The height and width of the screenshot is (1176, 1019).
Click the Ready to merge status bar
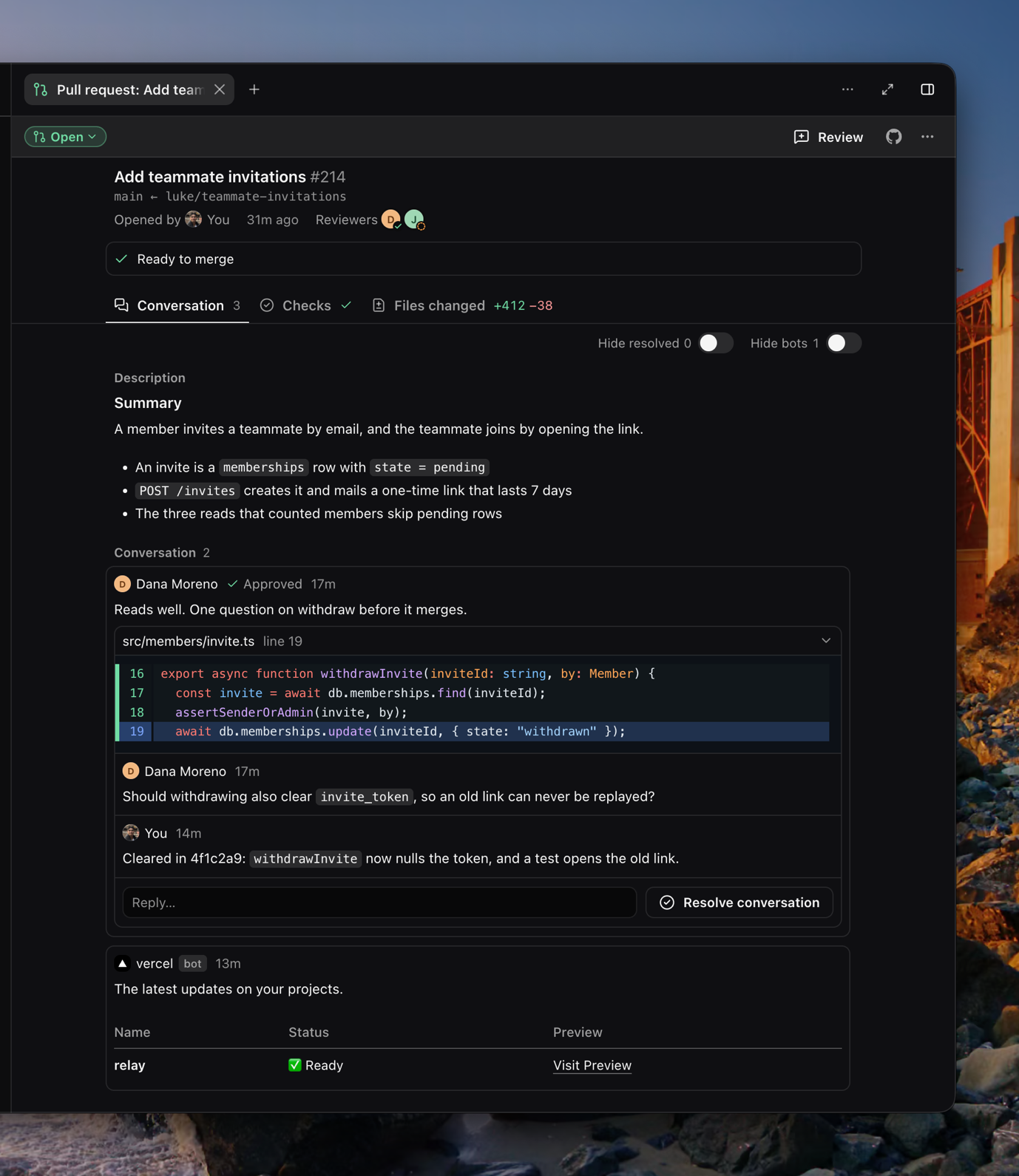coord(484,259)
